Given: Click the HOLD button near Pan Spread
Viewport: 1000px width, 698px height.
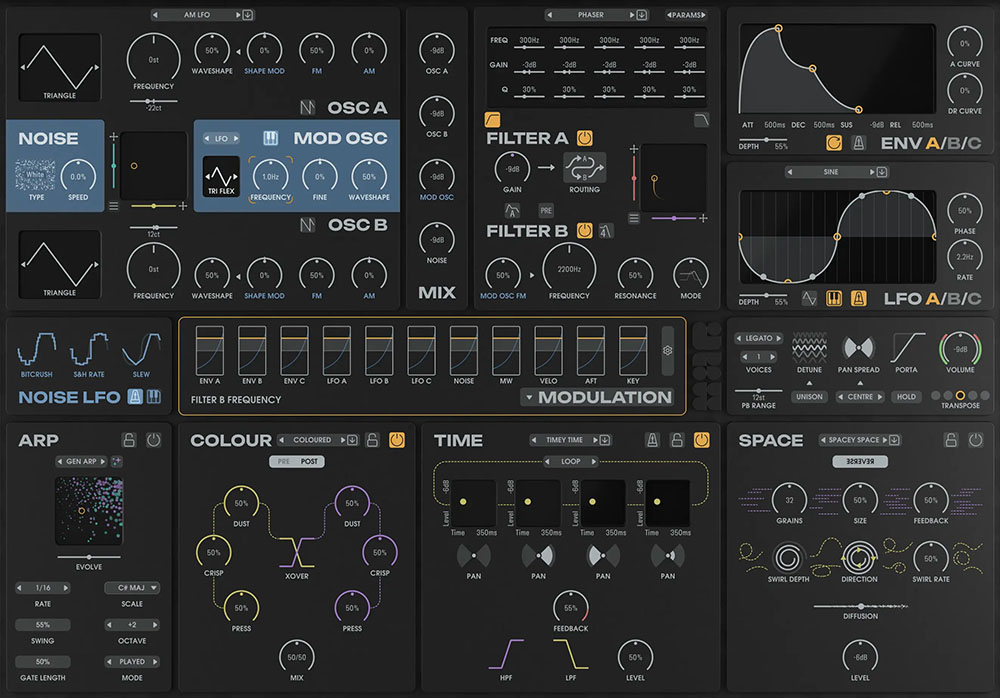Looking at the screenshot, I should [906, 396].
